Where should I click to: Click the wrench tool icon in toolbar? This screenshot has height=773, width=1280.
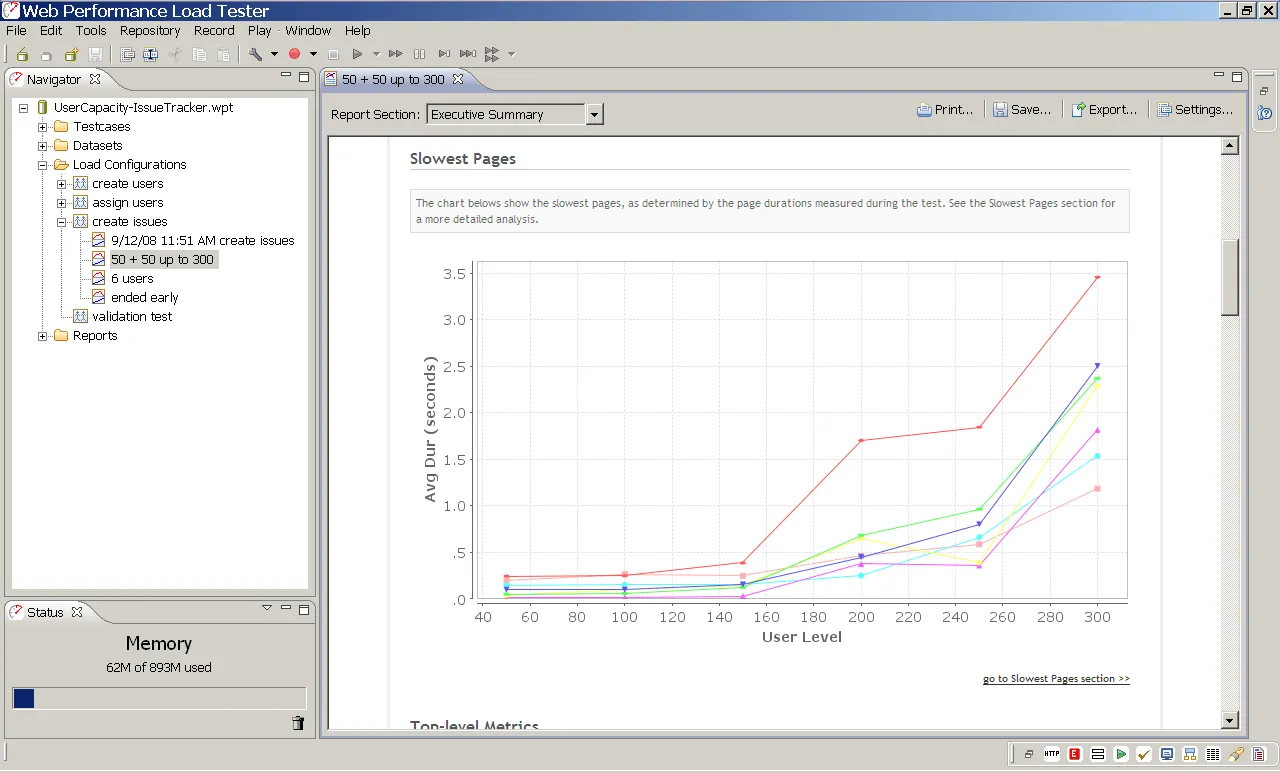click(255, 54)
